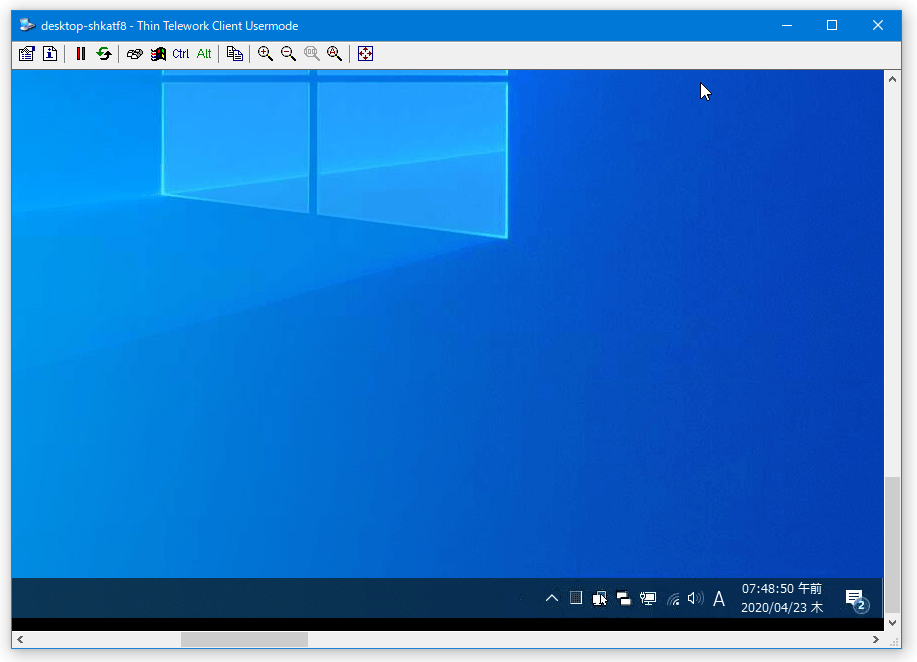Click the clipboard copy documents icon
This screenshot has height=662, width=917.
(235, 54)
